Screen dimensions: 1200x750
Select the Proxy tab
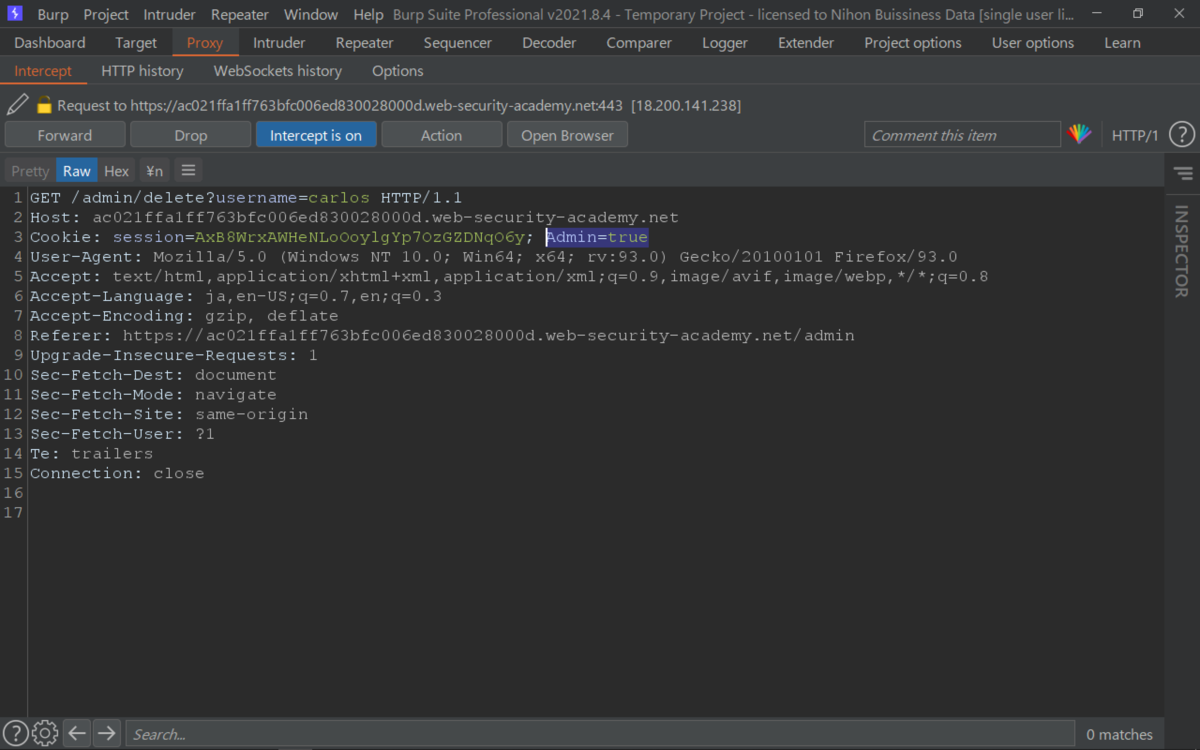pos(205,43)
